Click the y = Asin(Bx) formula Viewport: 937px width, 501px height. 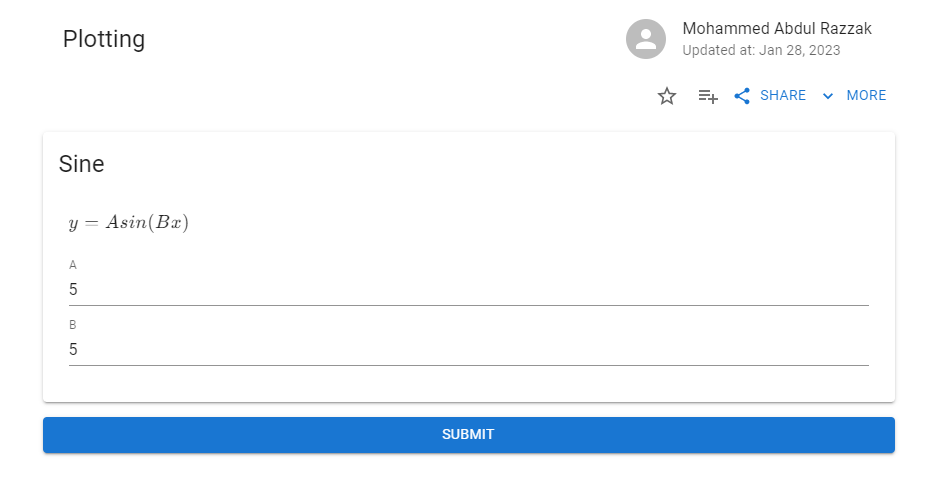click(x=128, y=222)
